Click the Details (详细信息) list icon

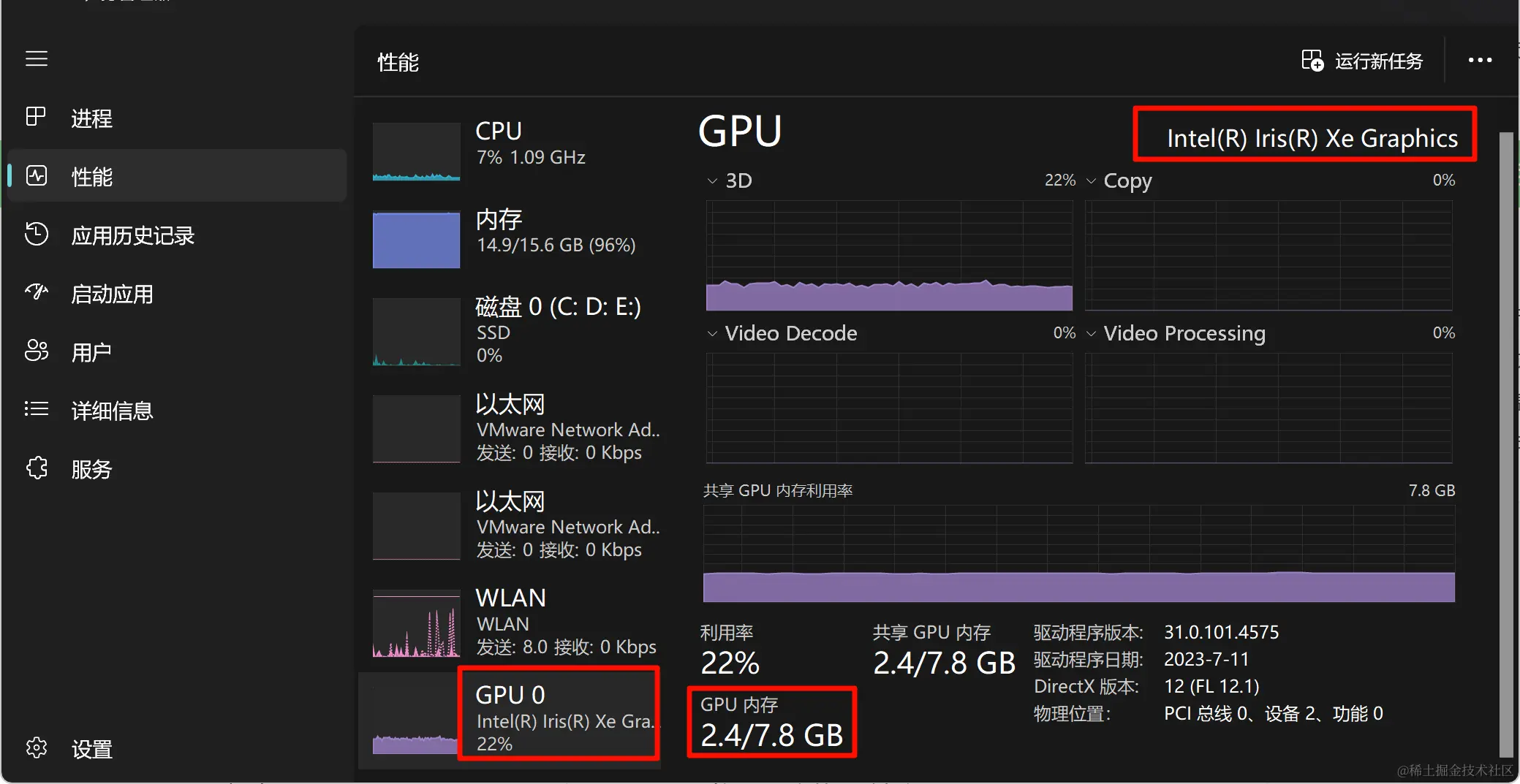tap(36, 409)
